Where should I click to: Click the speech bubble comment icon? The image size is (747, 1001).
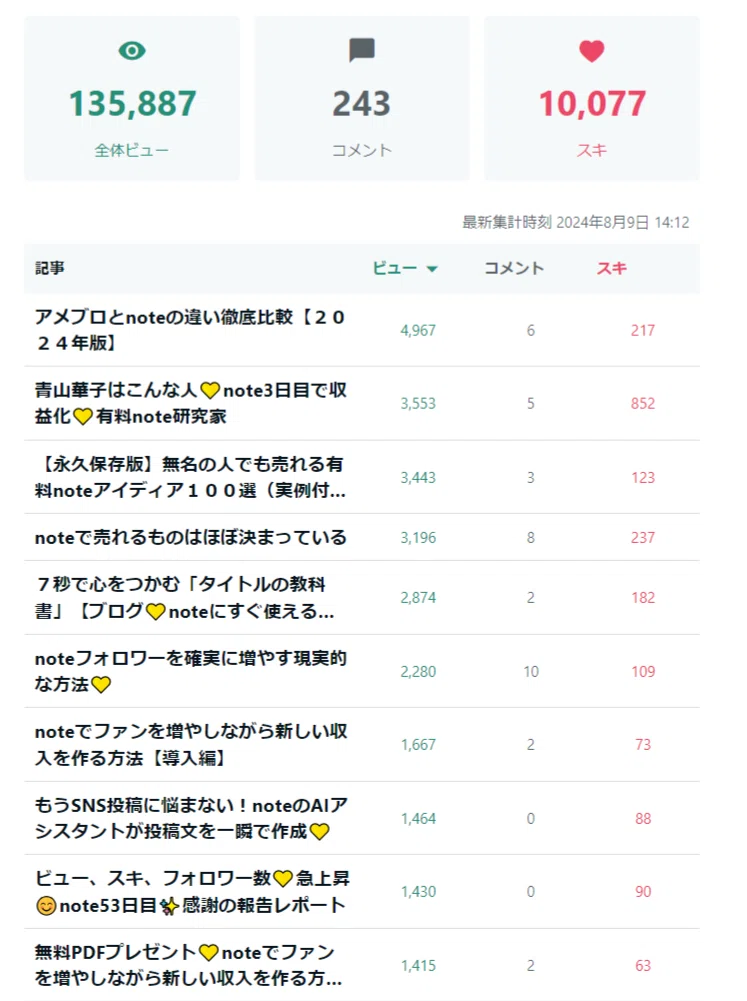362,50
